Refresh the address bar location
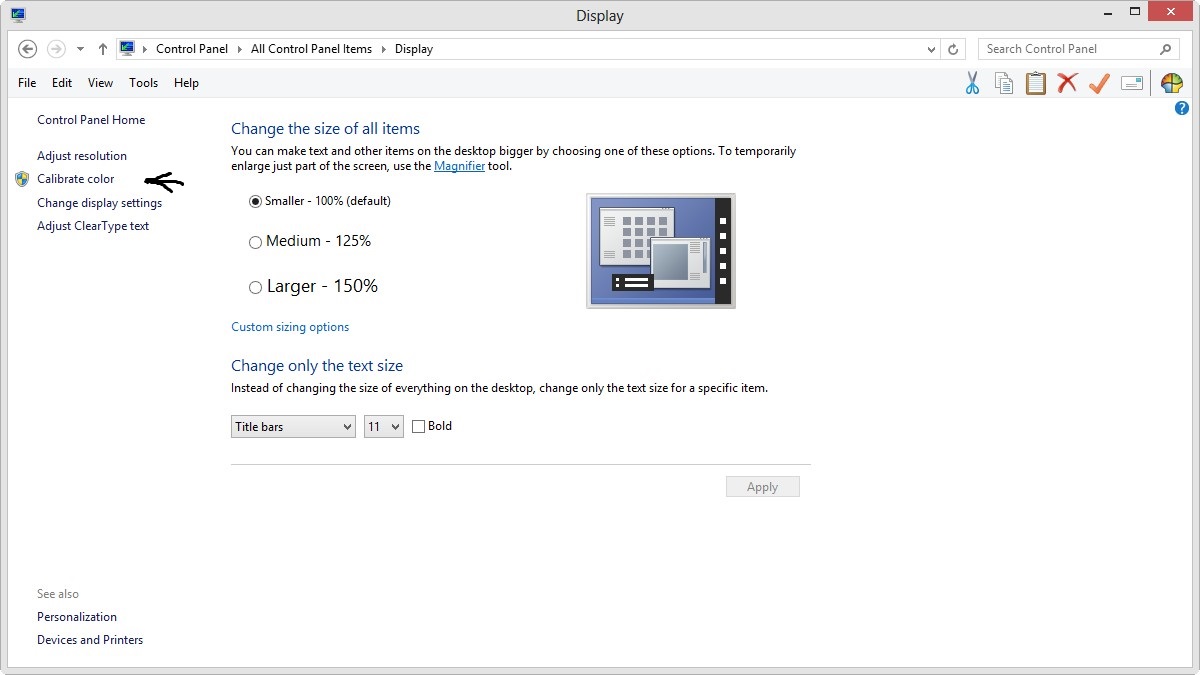Viewport: 1200px width, 675px height. pos(953,49)
